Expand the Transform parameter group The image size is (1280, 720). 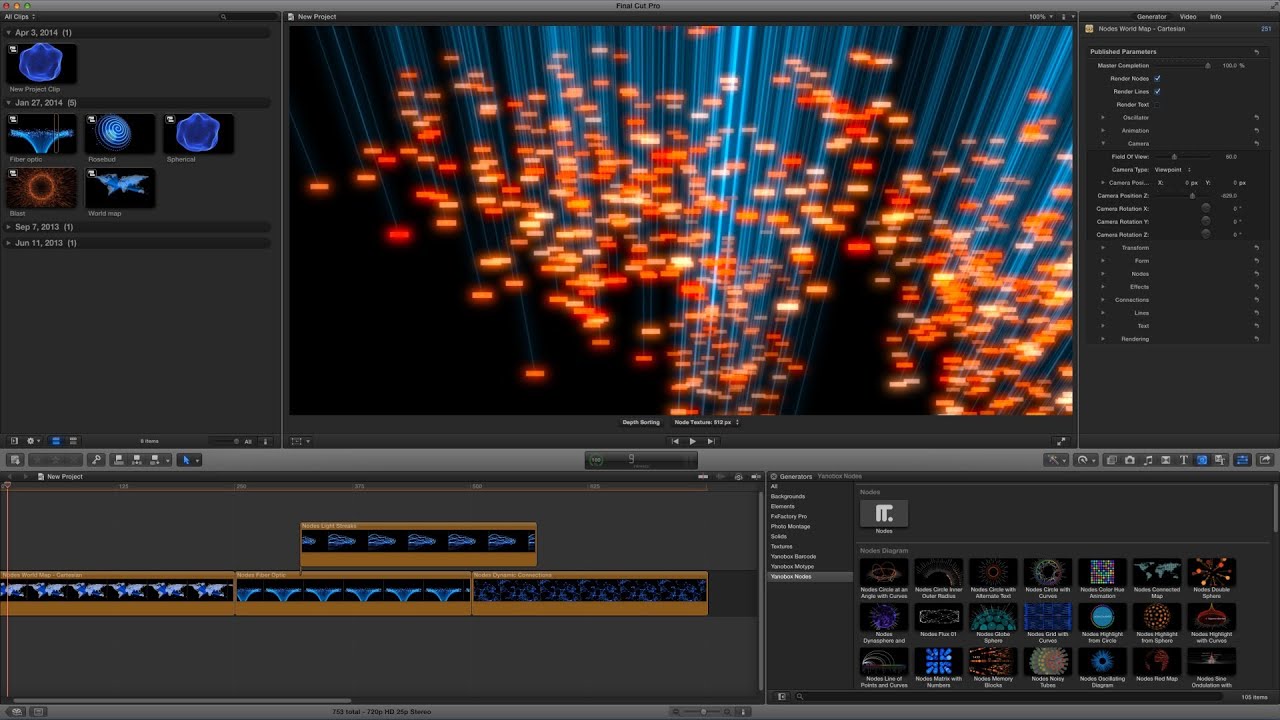(x=1103, y=248)
